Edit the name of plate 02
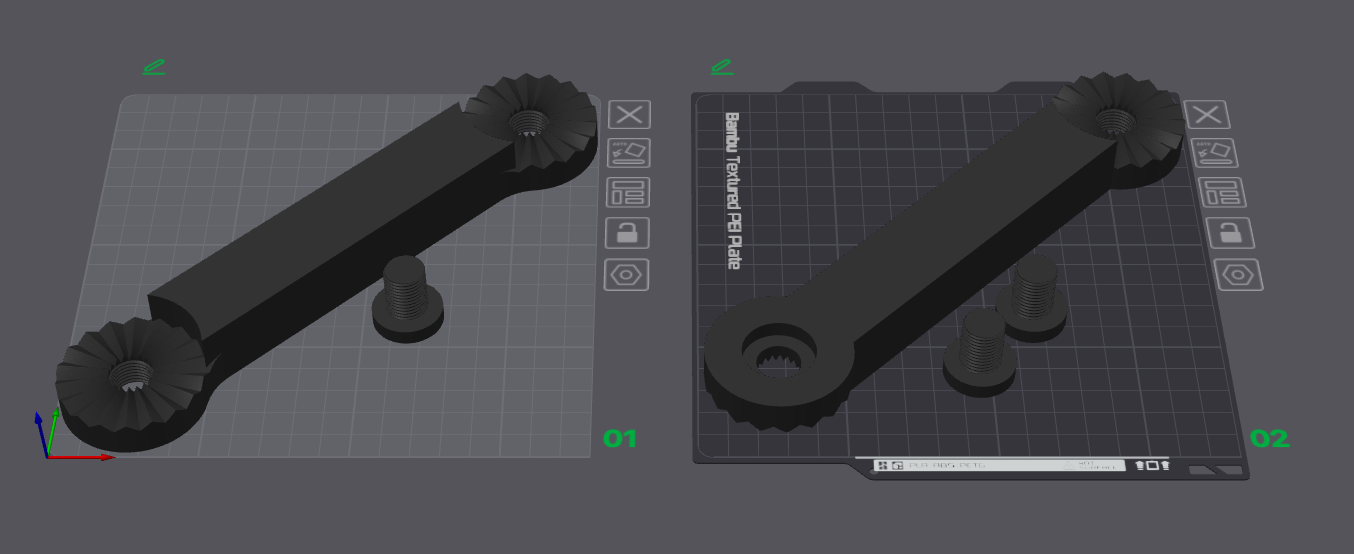The width and height of the screenshot is (1354, 554). point(722,68)
